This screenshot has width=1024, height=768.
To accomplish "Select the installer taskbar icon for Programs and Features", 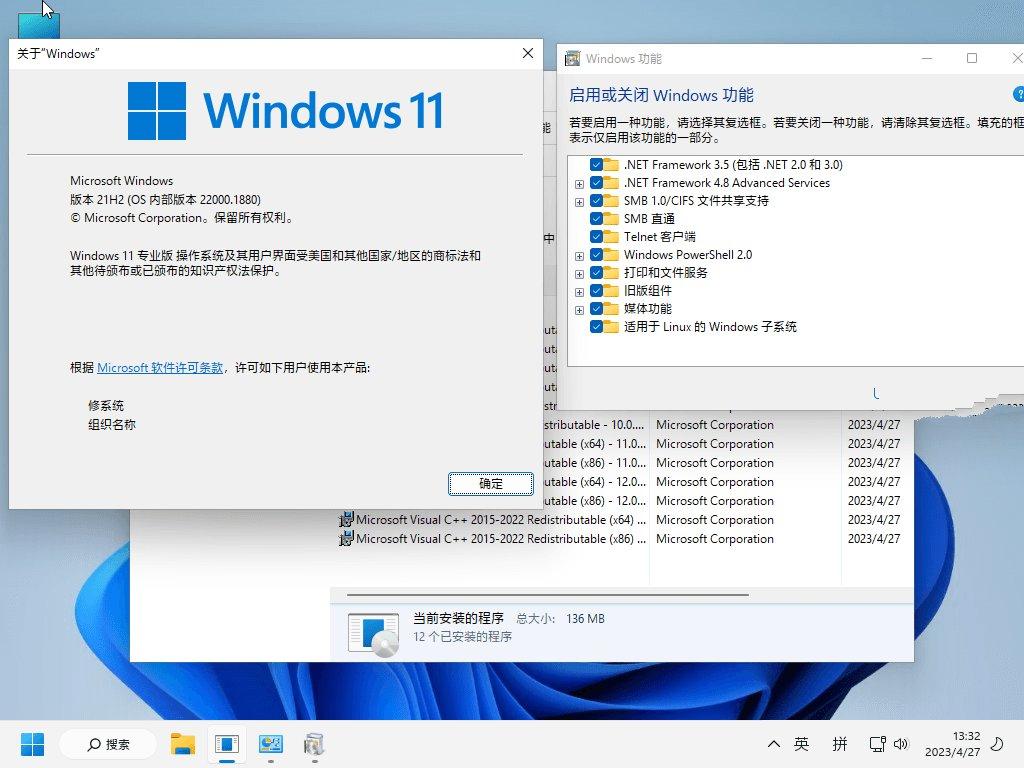I will click(313, 744).
